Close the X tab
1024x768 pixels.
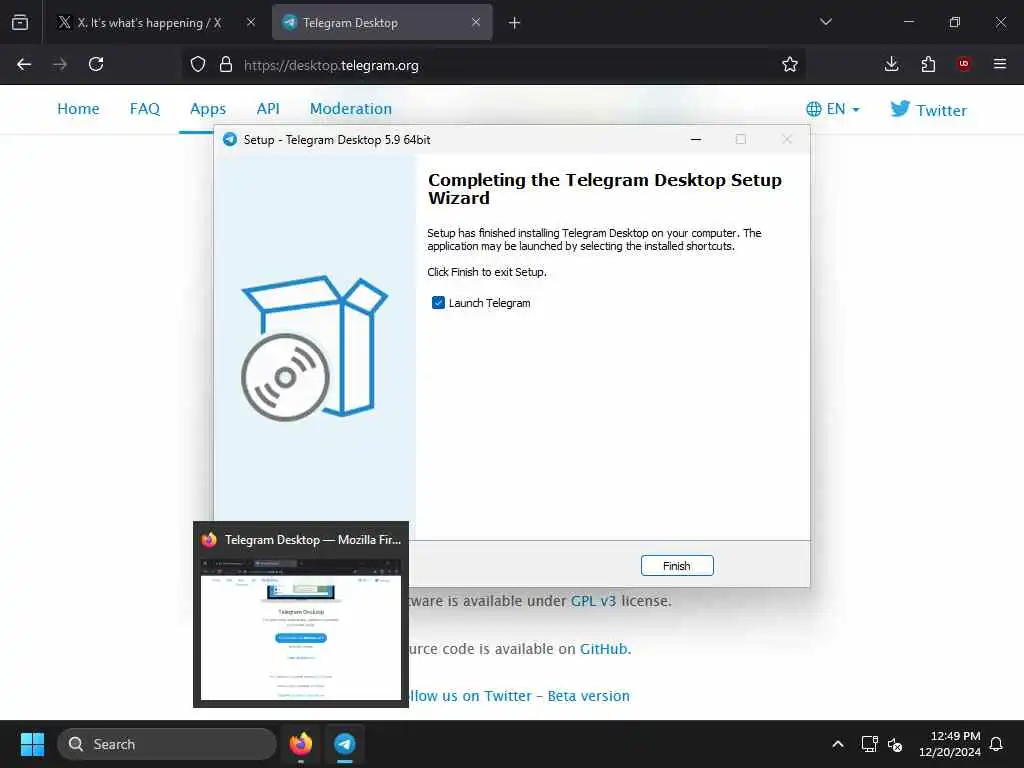251,22
